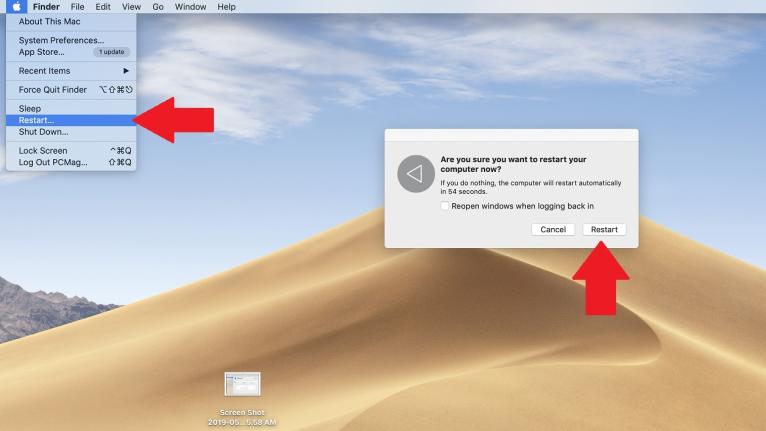This screenshot has height=431, width=766.
Task: Open the Window menu
Action: (190, 7)
